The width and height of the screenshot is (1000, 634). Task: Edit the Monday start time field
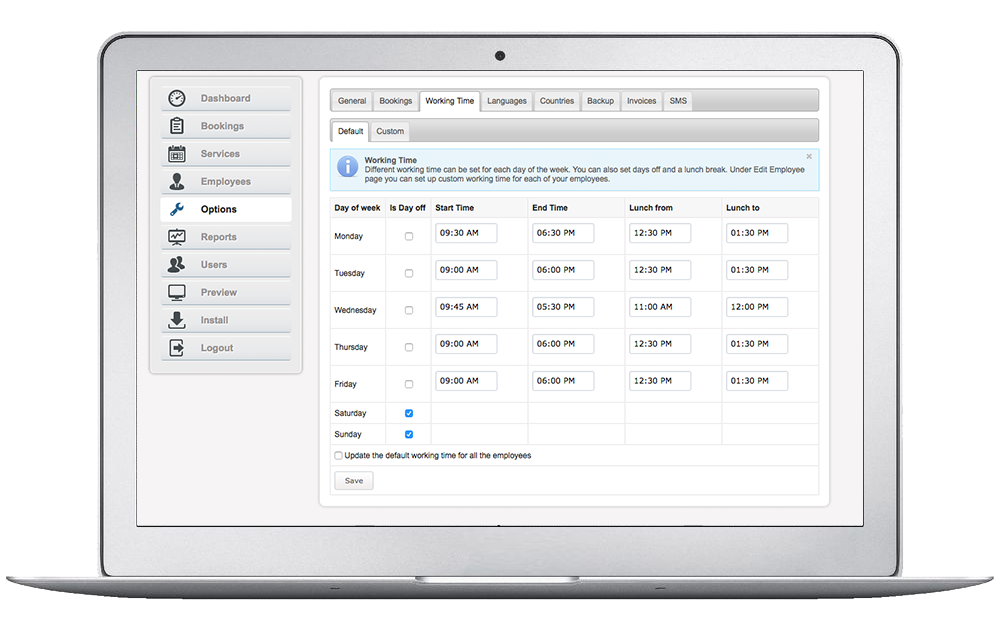[466, 233]
